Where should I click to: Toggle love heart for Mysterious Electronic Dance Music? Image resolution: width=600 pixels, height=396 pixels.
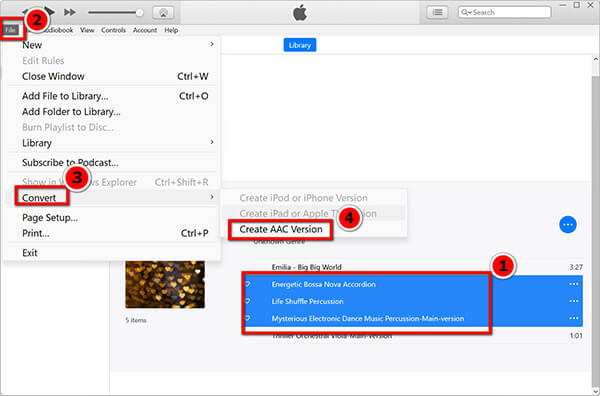click(x=248, y=318)
